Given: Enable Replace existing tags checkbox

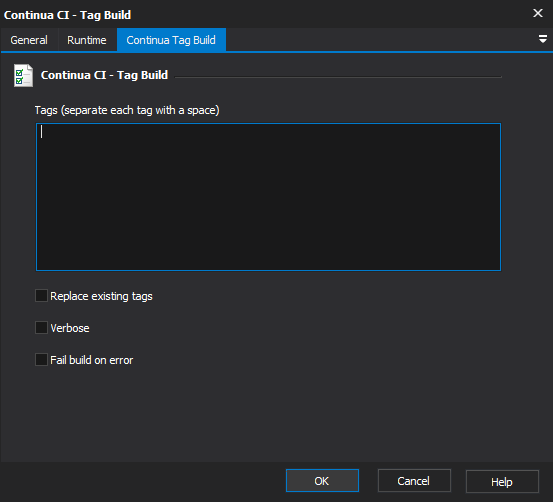Looking at the screenshot, I should 41,296.
